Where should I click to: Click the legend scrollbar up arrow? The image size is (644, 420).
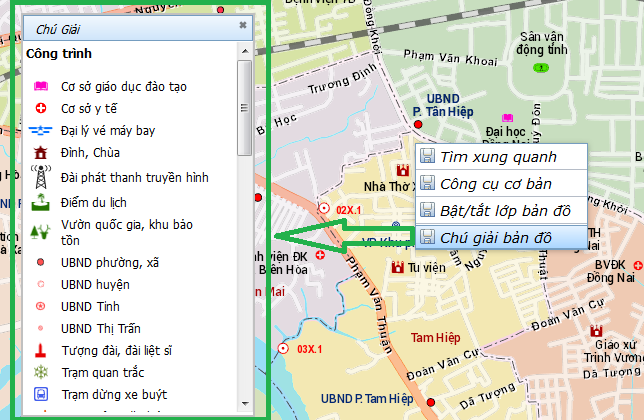pyautogui.click(x=245, y=51)
